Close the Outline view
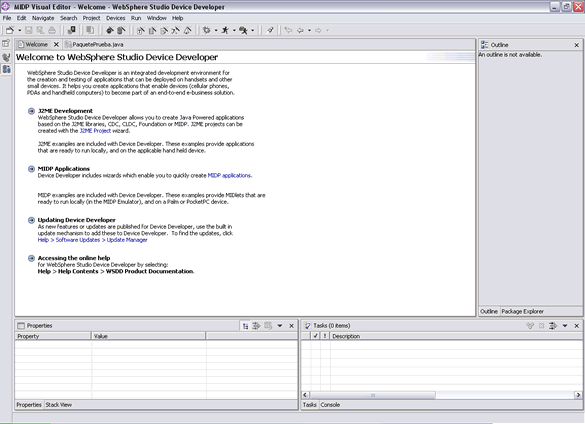This screenshot has height=424, width=585. point(577,45)
